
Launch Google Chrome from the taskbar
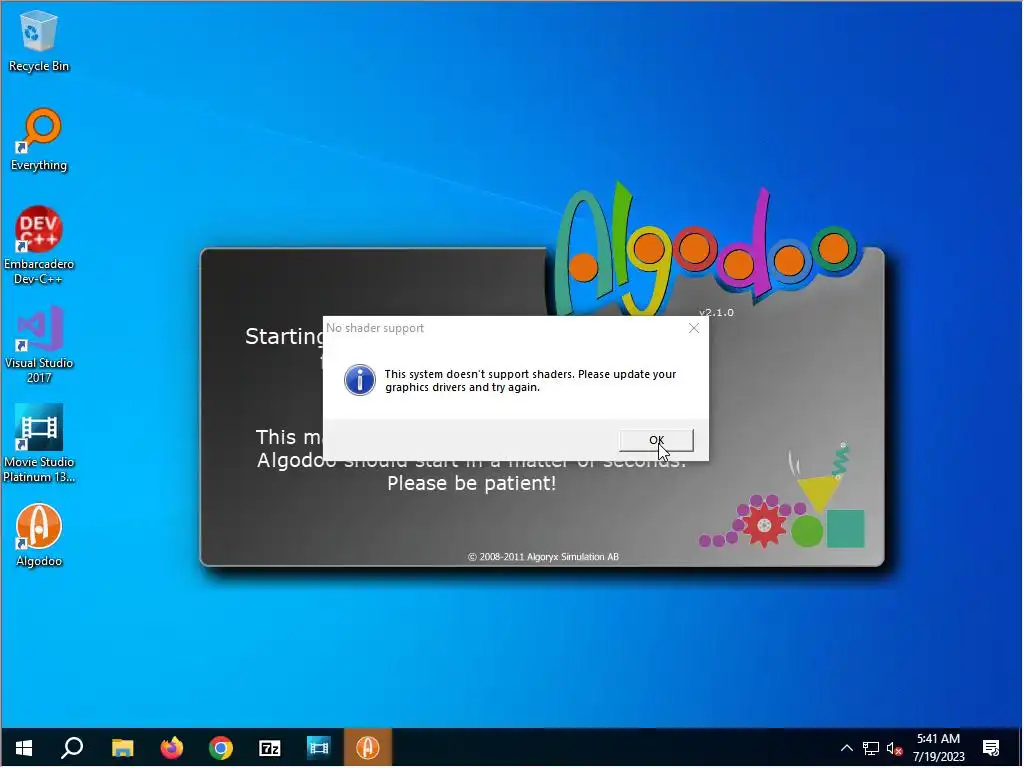[221, 748]
